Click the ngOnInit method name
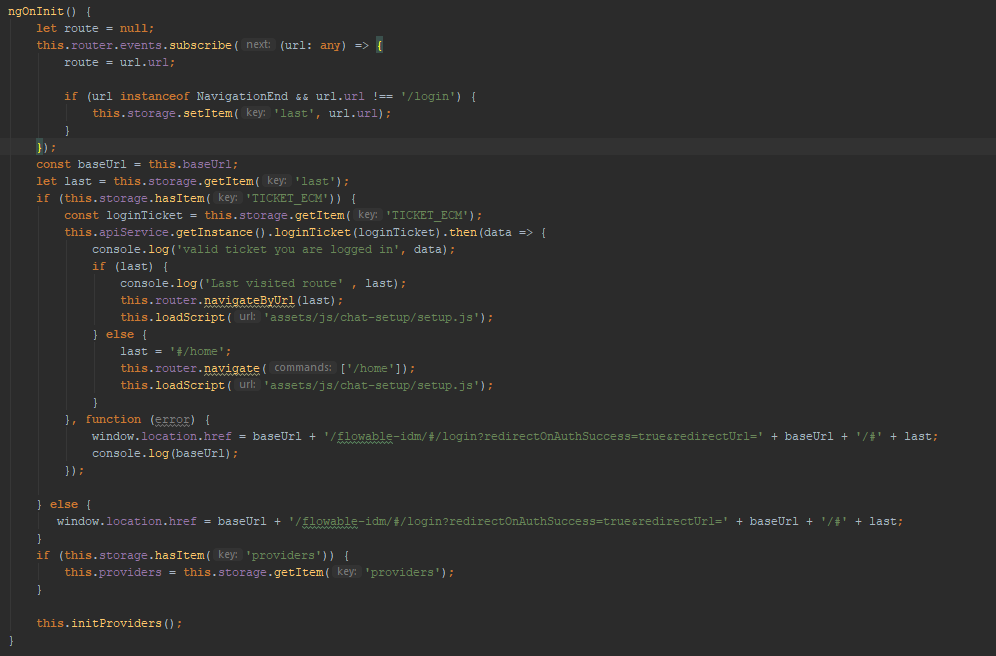The width and height of the screenshot is (996, 656). (36, 11)
